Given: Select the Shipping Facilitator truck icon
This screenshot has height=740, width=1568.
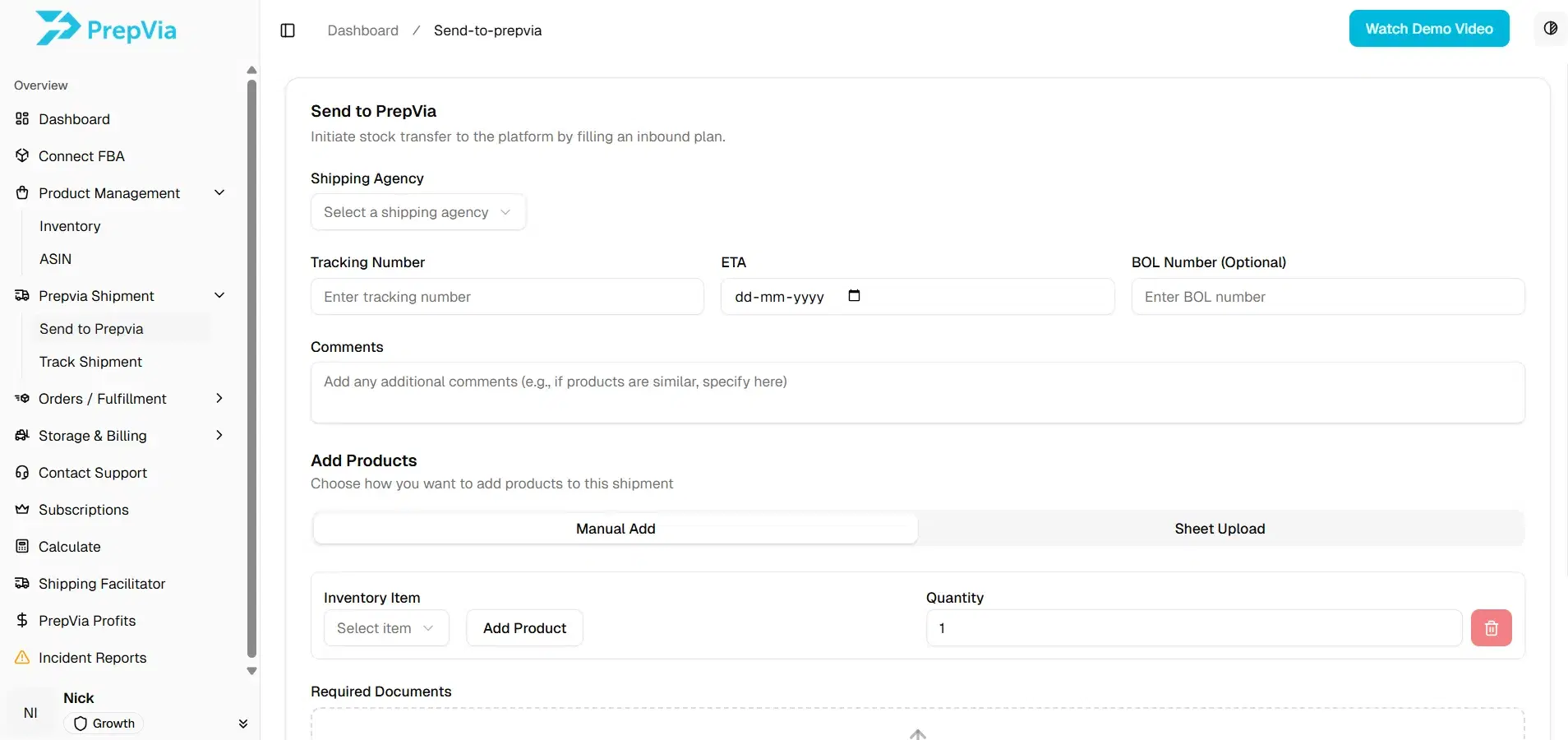Looking at the screenshot, I should pos(21,584).
